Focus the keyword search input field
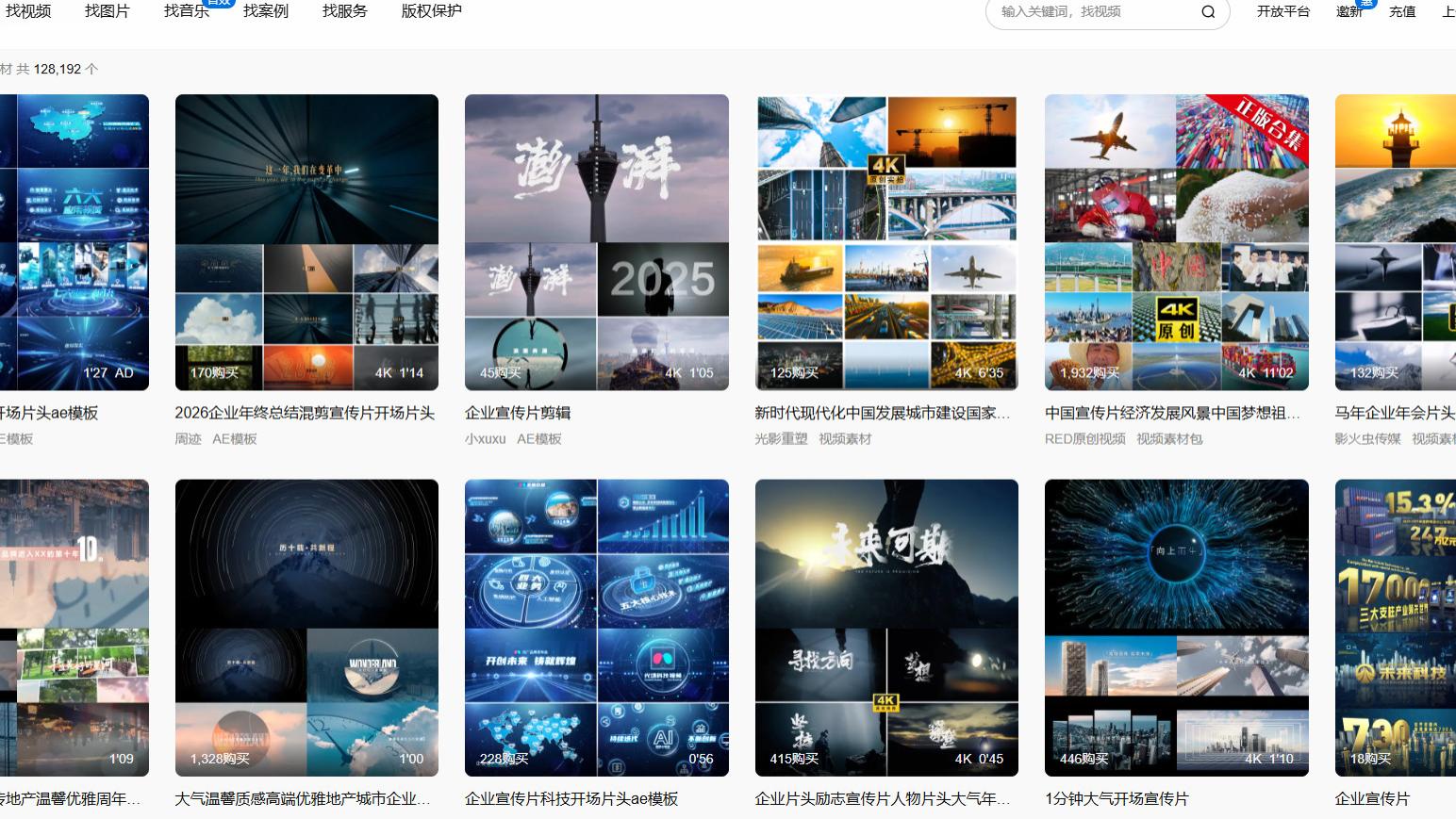This screenshot has height=819, width=1456. (1094, 11)
